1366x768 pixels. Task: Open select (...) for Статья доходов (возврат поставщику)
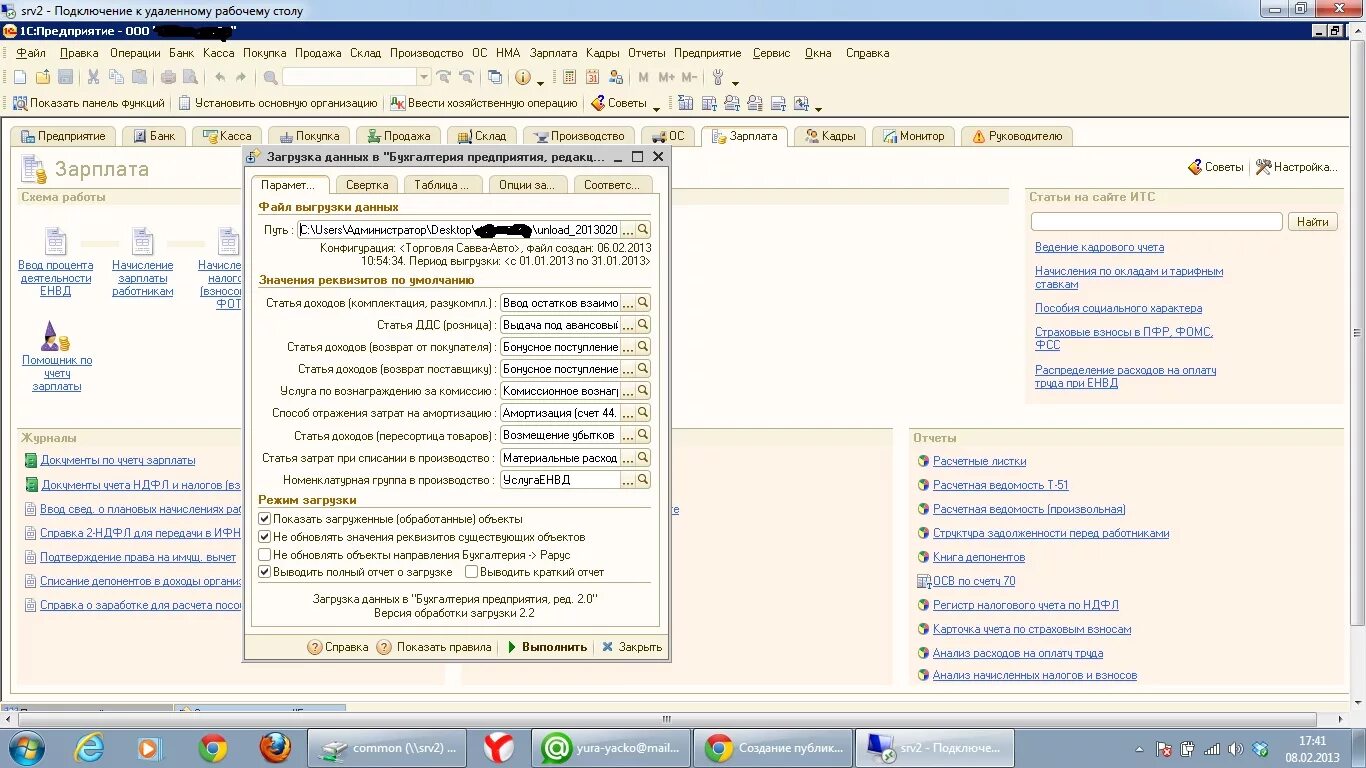point(628,369)
